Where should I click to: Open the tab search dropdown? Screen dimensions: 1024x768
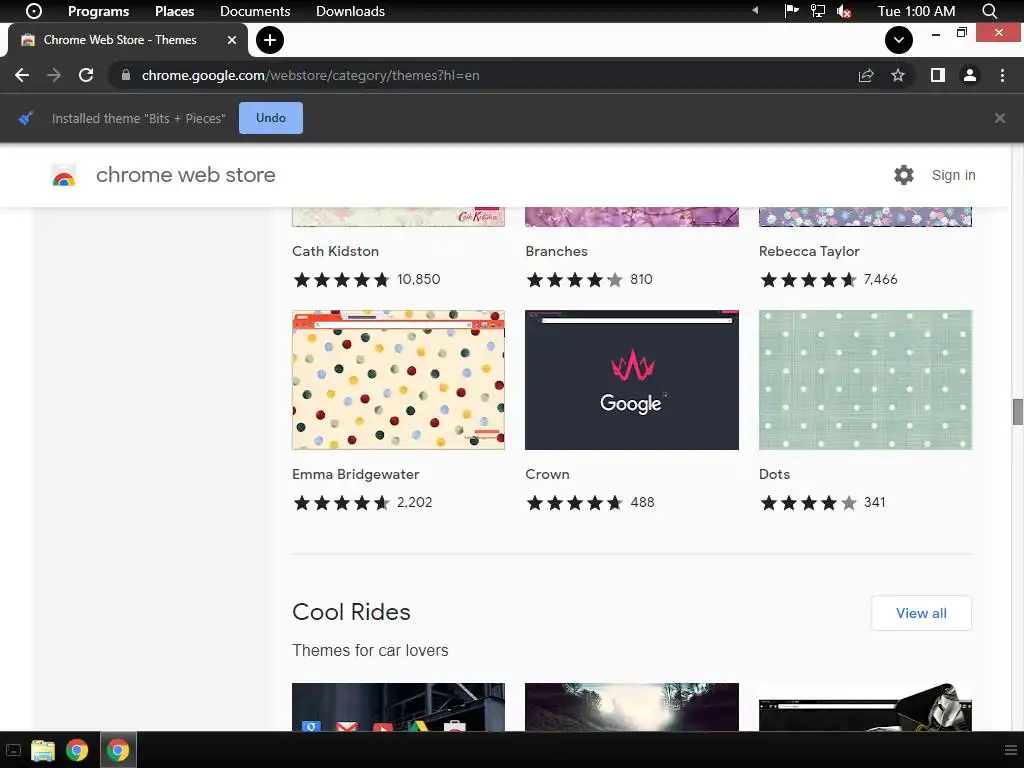click(x=899, y=40)
